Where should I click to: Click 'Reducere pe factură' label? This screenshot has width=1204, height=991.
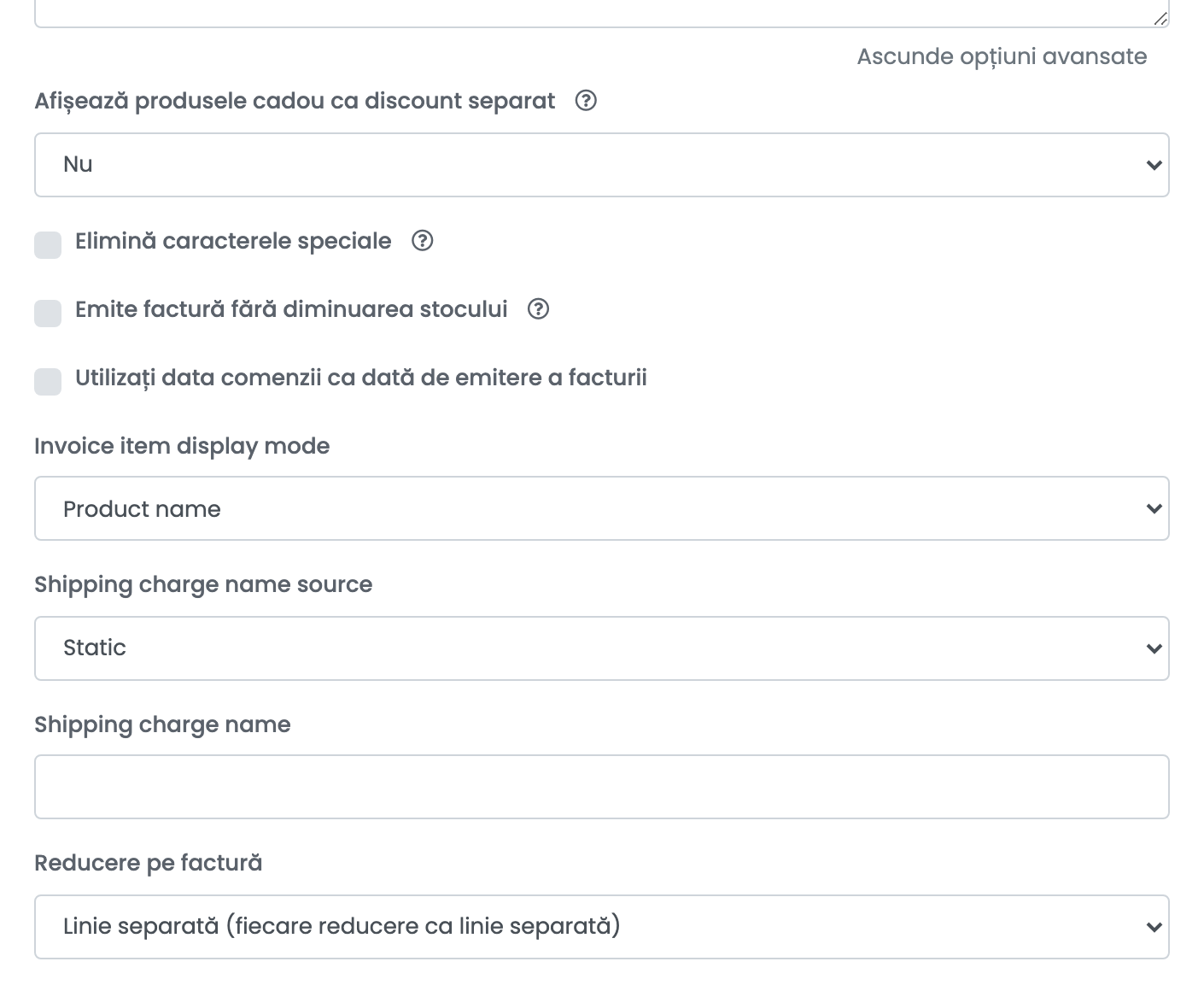point(149,863)
